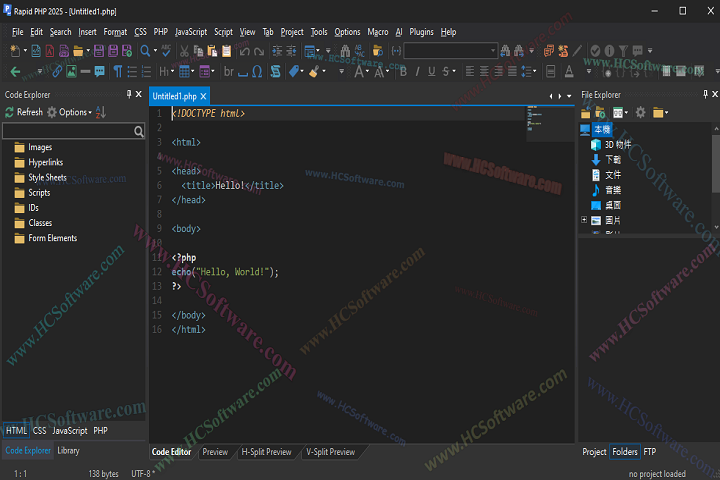Insert a horizontal rule line
720x480 pixels.
[85, 72]
